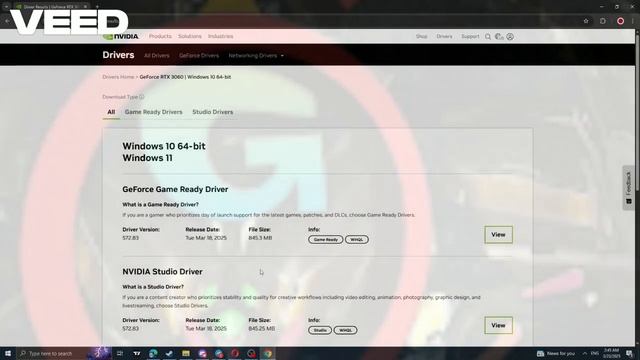640x360 pixels.
Task: Open TradingView icon on the taskbar
Action: click(x=137, y=353)
